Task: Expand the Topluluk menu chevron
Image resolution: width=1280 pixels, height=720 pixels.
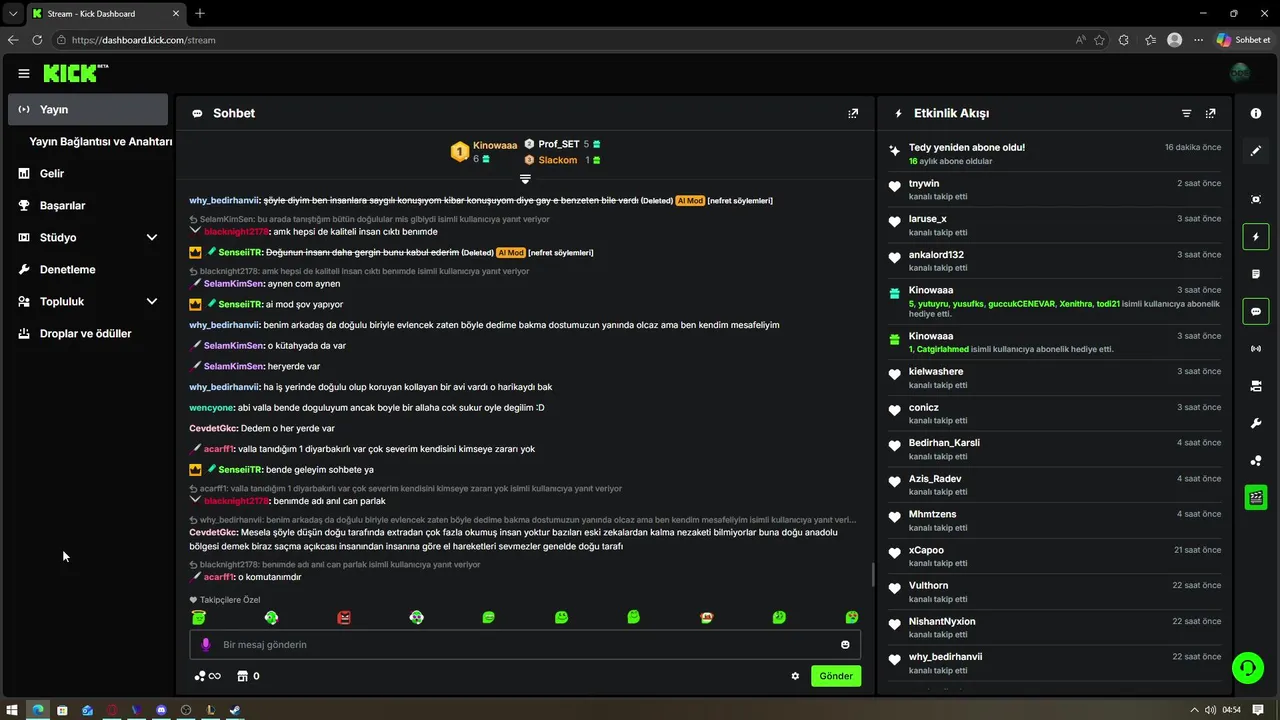Action: pos(152,301)
